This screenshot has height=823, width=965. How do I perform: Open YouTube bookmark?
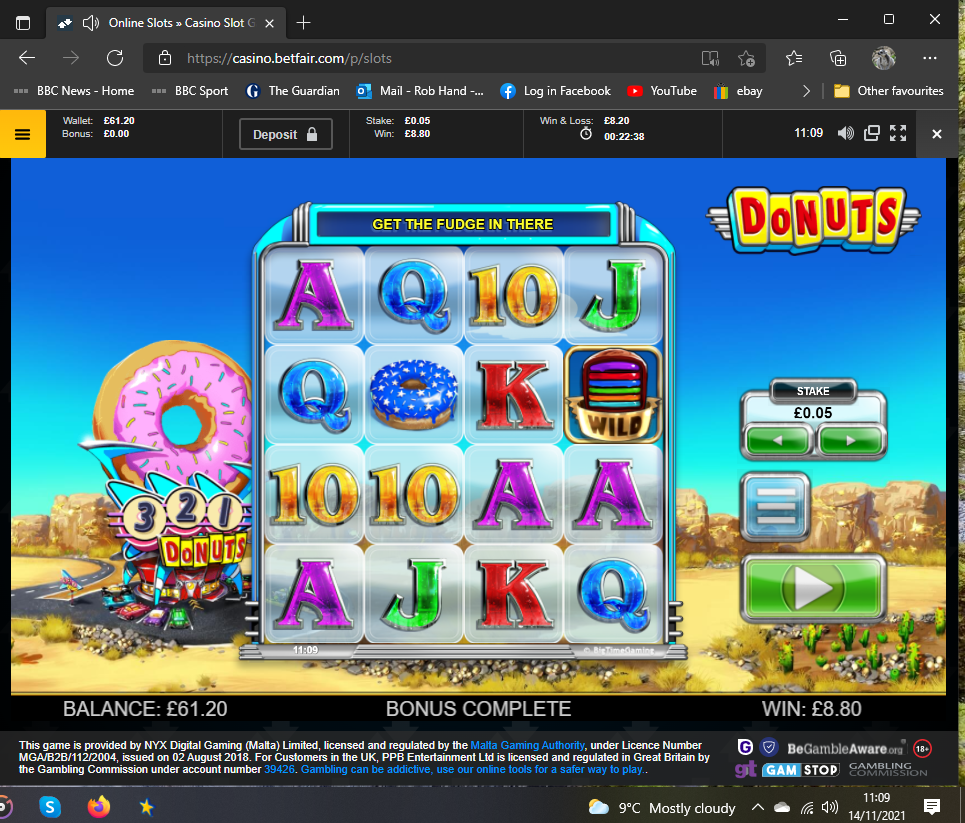(x=662, y=91)
